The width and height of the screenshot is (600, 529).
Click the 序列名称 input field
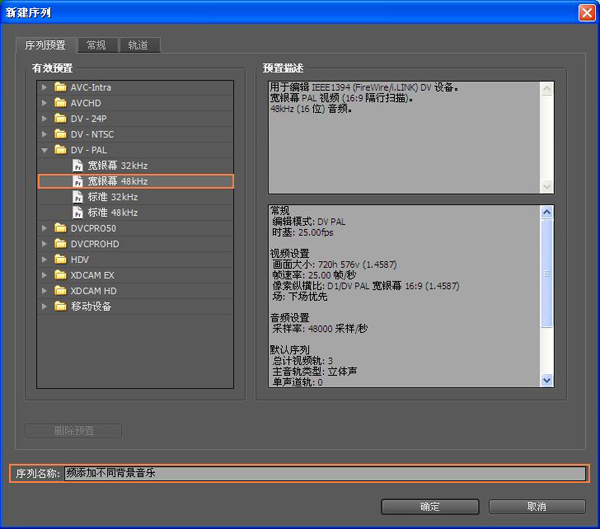pyautogui.click(x=325, y=473)
